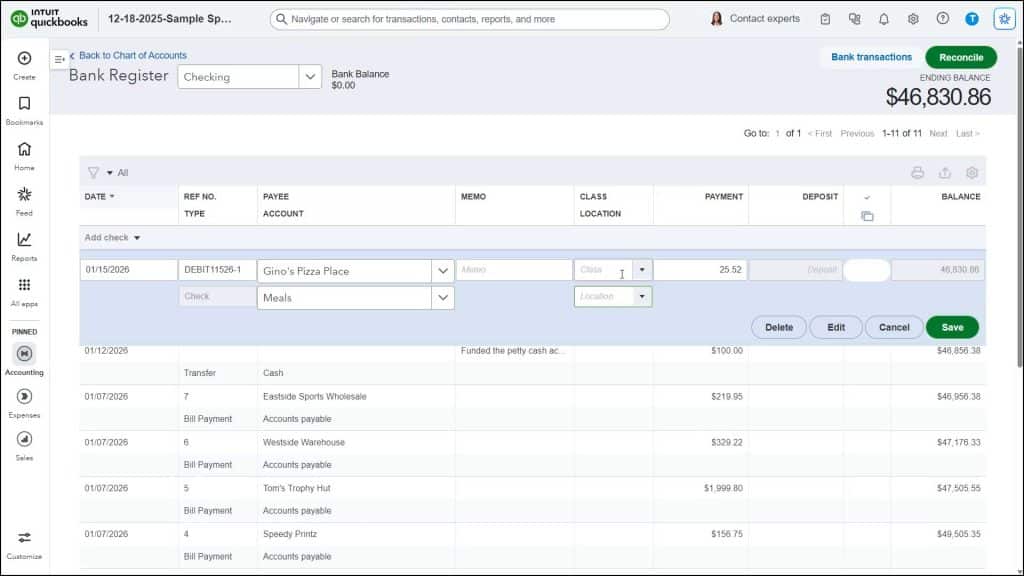
Task: Expand the Meals account dropdown
Action: (x=443, y=298)
